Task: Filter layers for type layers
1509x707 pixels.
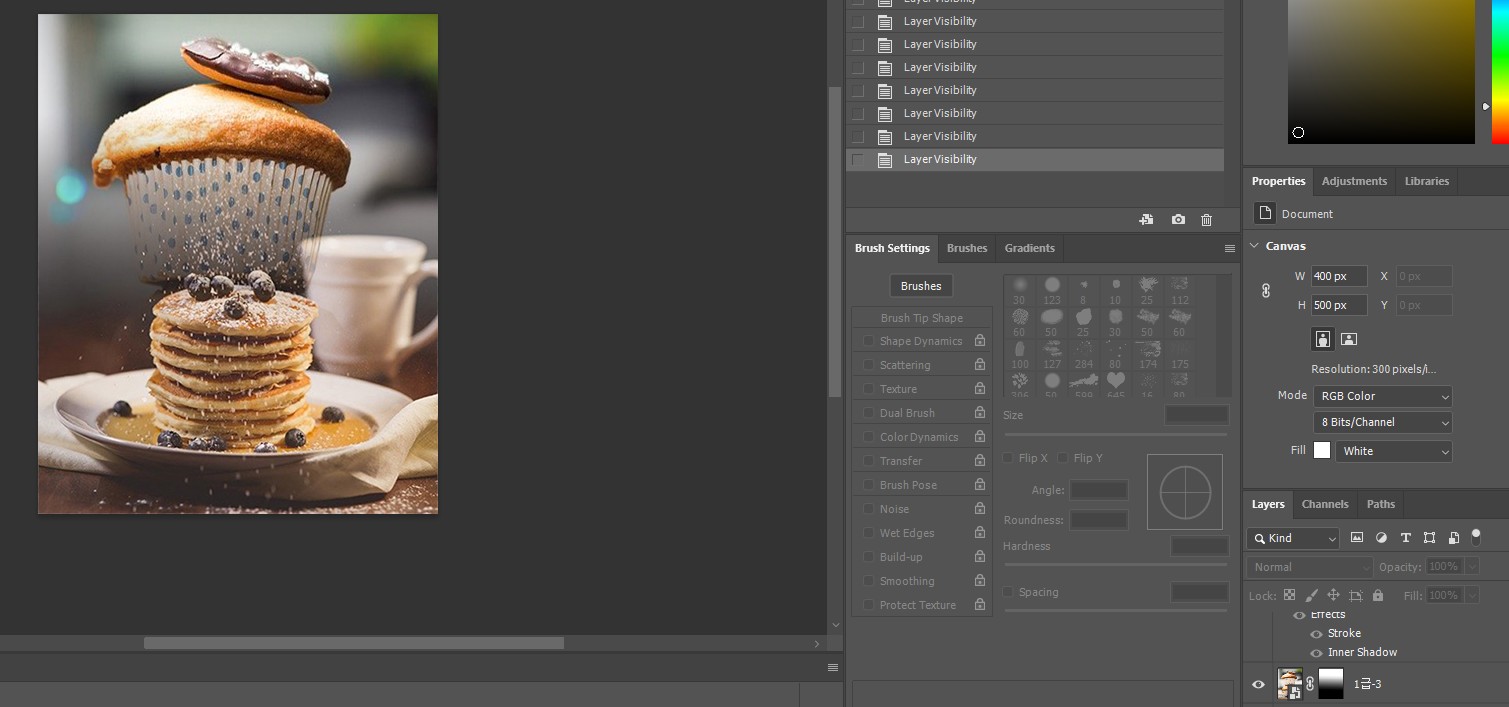Action: 1406,538
